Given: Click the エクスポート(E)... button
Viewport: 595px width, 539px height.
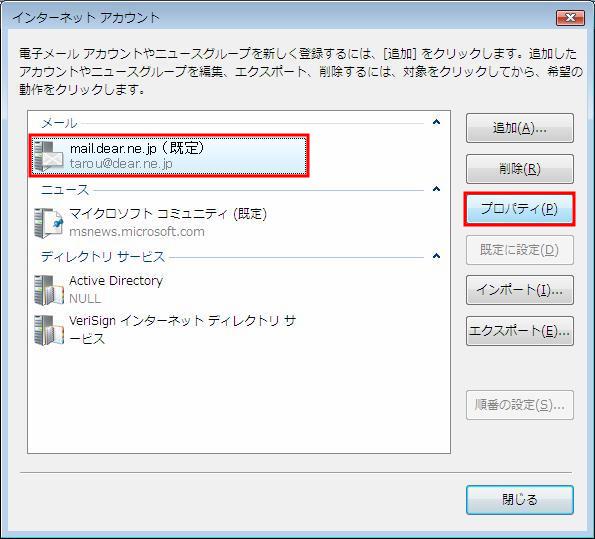Looking at the screenshot, I should pyautogui.click(x=519, y=331).
